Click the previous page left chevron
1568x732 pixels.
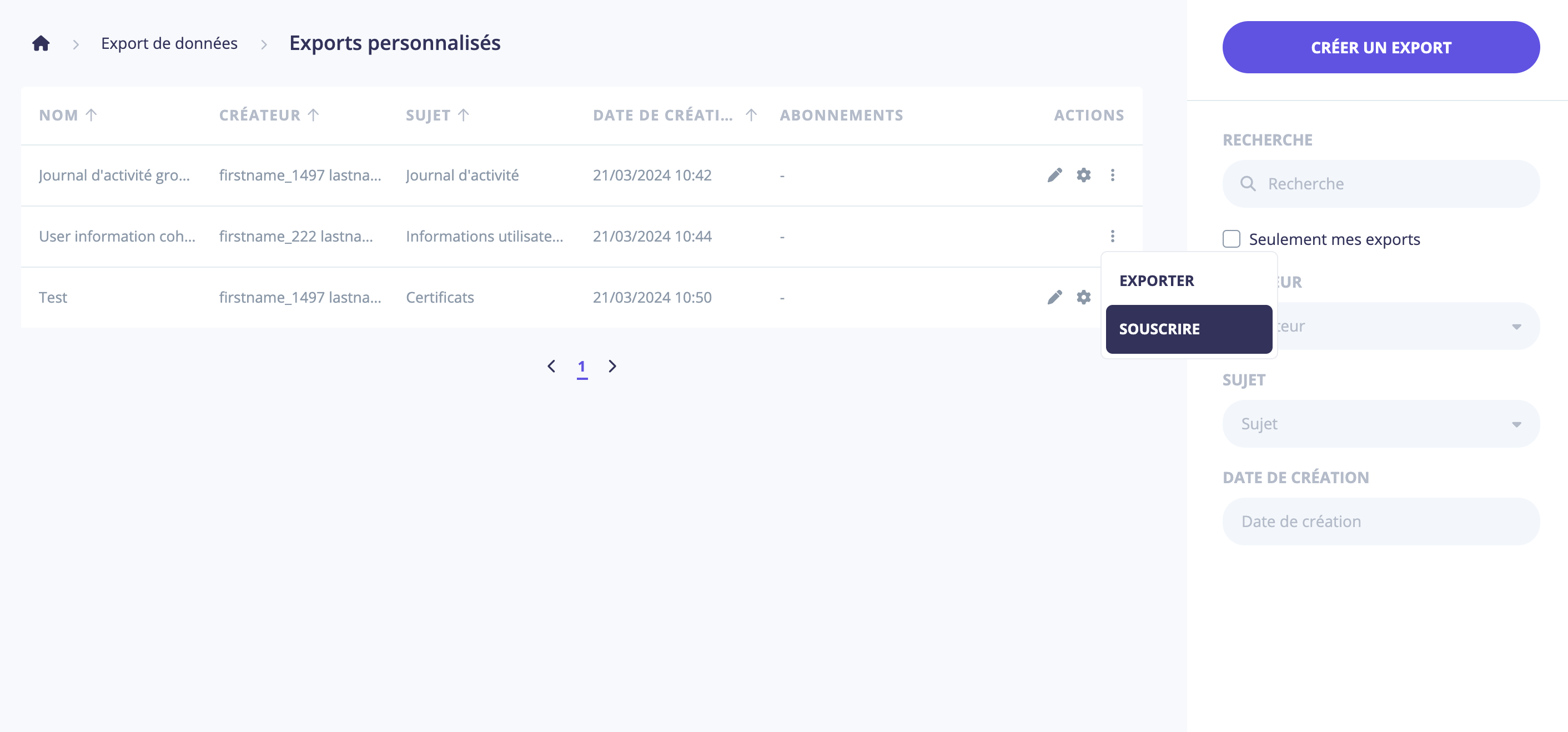point(551,366)
